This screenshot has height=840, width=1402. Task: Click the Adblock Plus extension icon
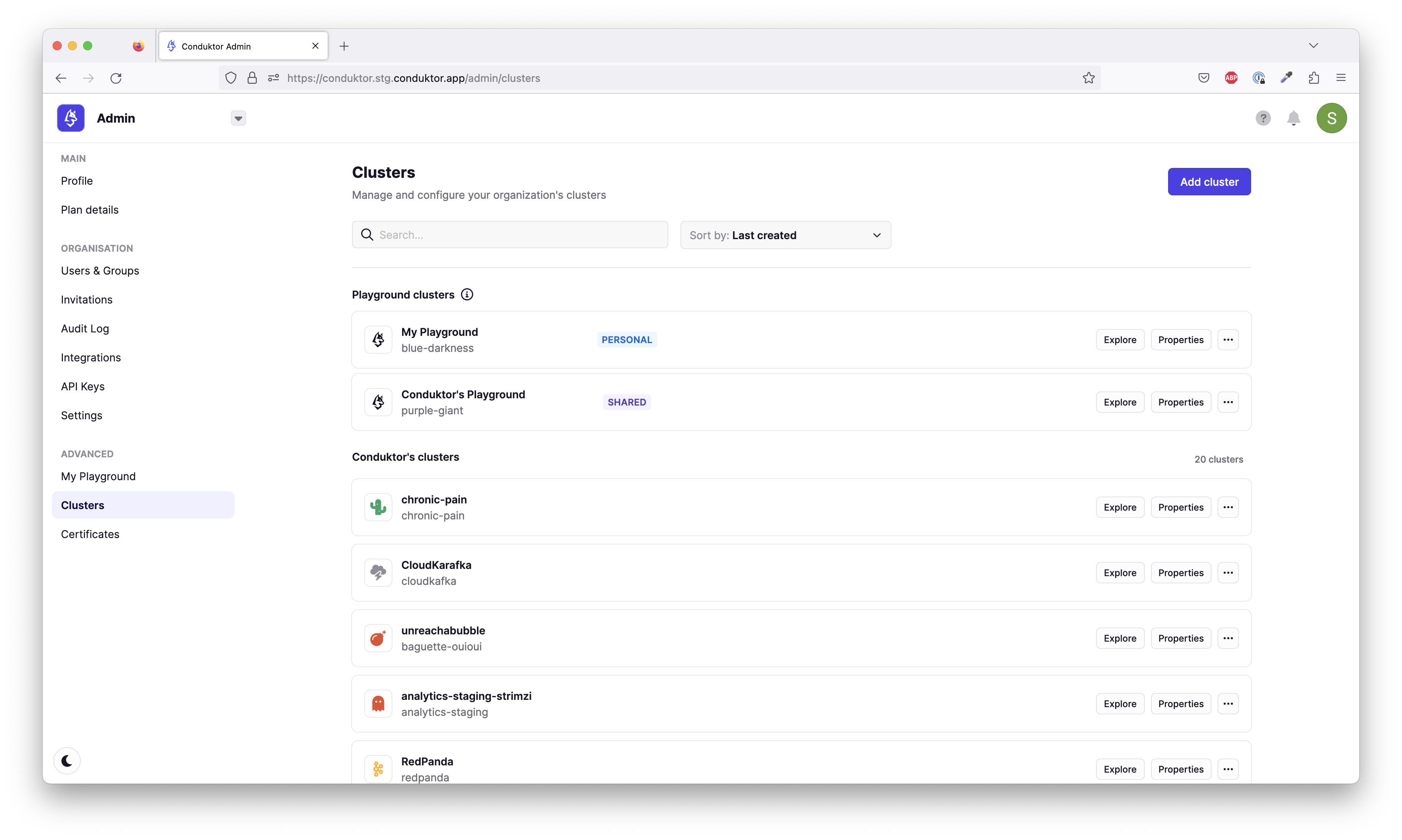(x=1231, y=78)
